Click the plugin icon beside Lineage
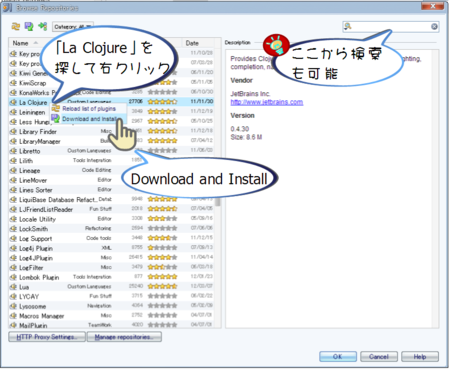This screenshot has width=450, height=369. [13, 170]
